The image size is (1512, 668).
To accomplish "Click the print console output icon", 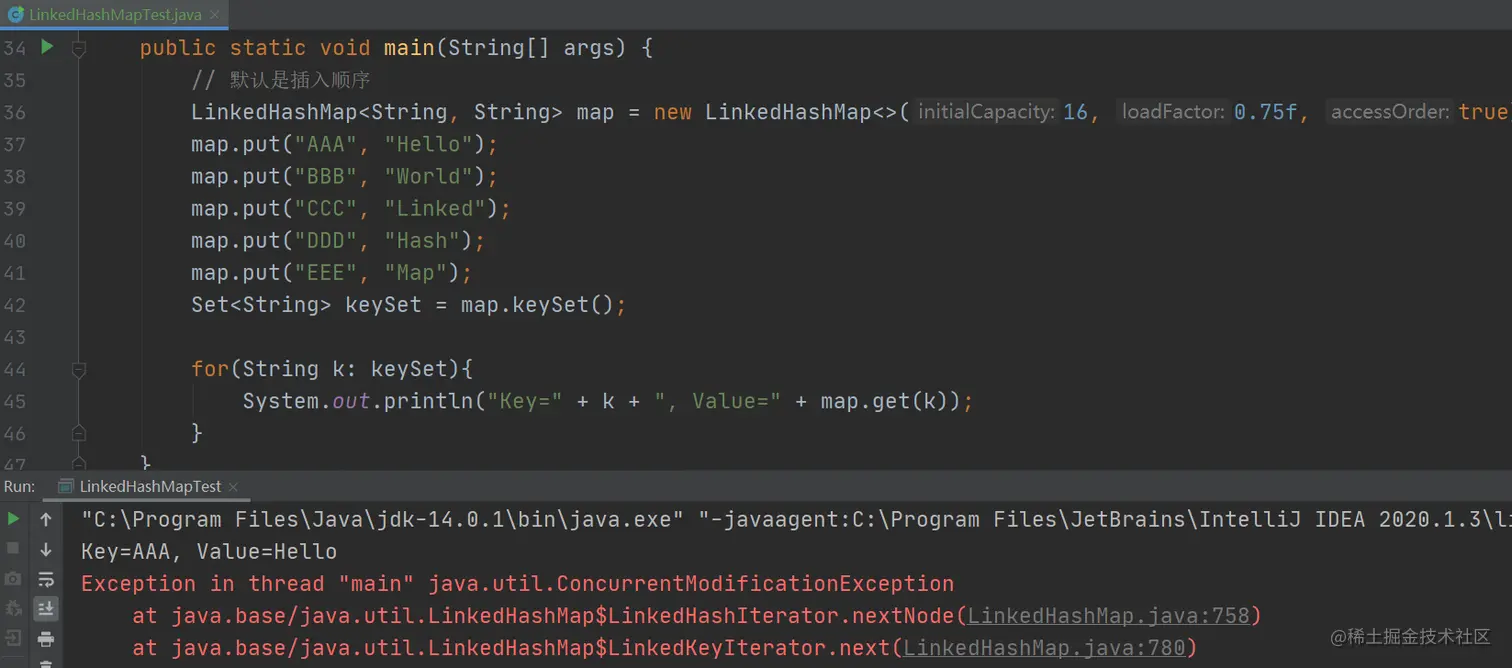I will pyautogui.click(x=46, y=639).
